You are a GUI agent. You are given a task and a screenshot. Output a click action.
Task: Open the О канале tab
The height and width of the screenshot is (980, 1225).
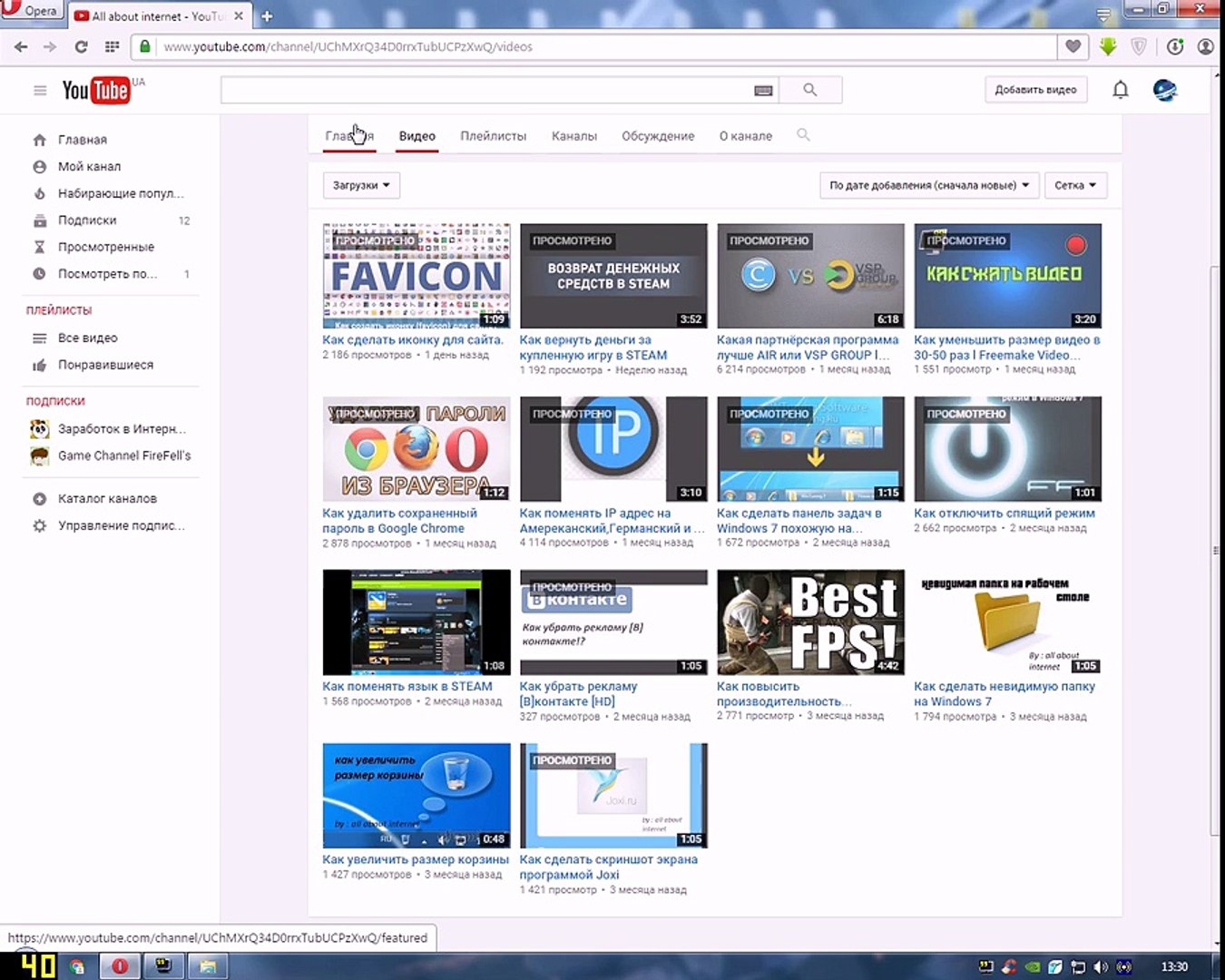745,136
